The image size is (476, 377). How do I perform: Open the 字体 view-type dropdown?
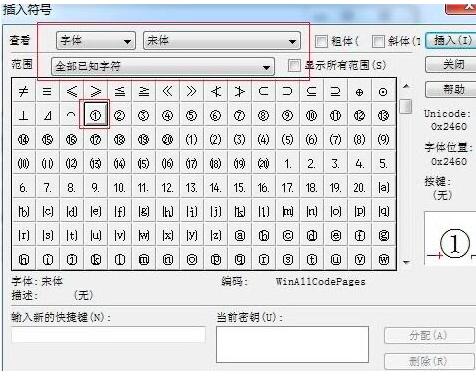tap(96, 41)
